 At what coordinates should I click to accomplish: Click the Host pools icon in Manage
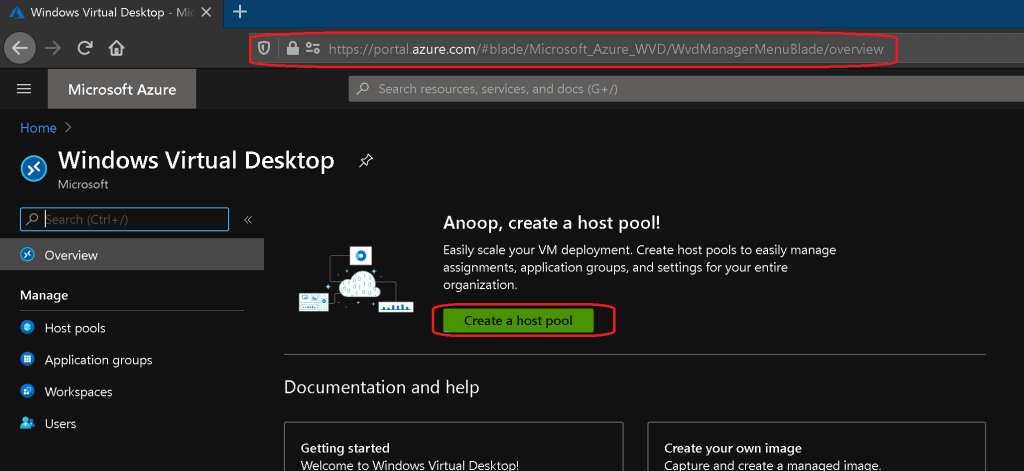tap(27, 327)
